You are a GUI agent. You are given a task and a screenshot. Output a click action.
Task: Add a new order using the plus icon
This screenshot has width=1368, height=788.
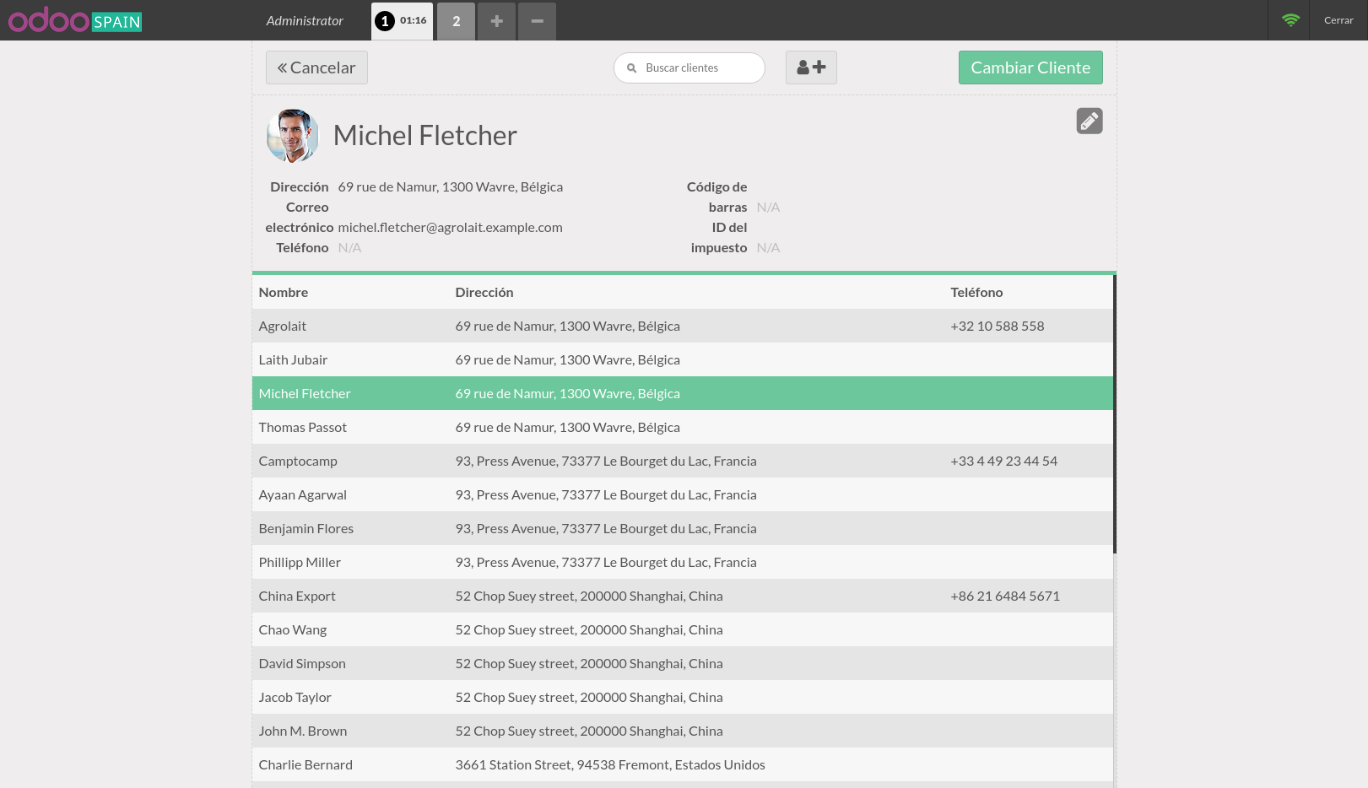pos(496,20)
